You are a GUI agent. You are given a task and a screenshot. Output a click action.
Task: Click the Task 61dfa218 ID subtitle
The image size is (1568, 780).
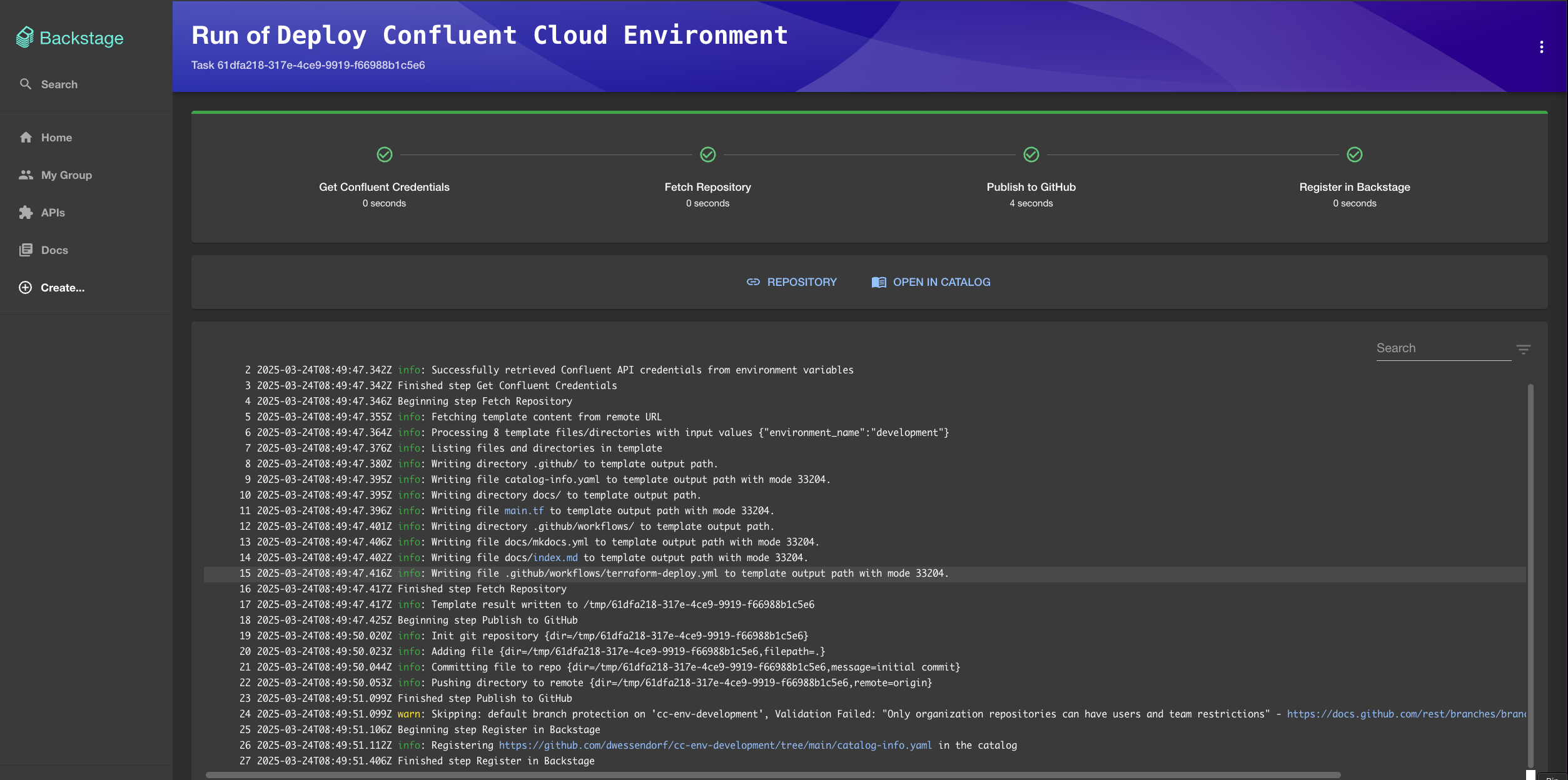point(308,65)
